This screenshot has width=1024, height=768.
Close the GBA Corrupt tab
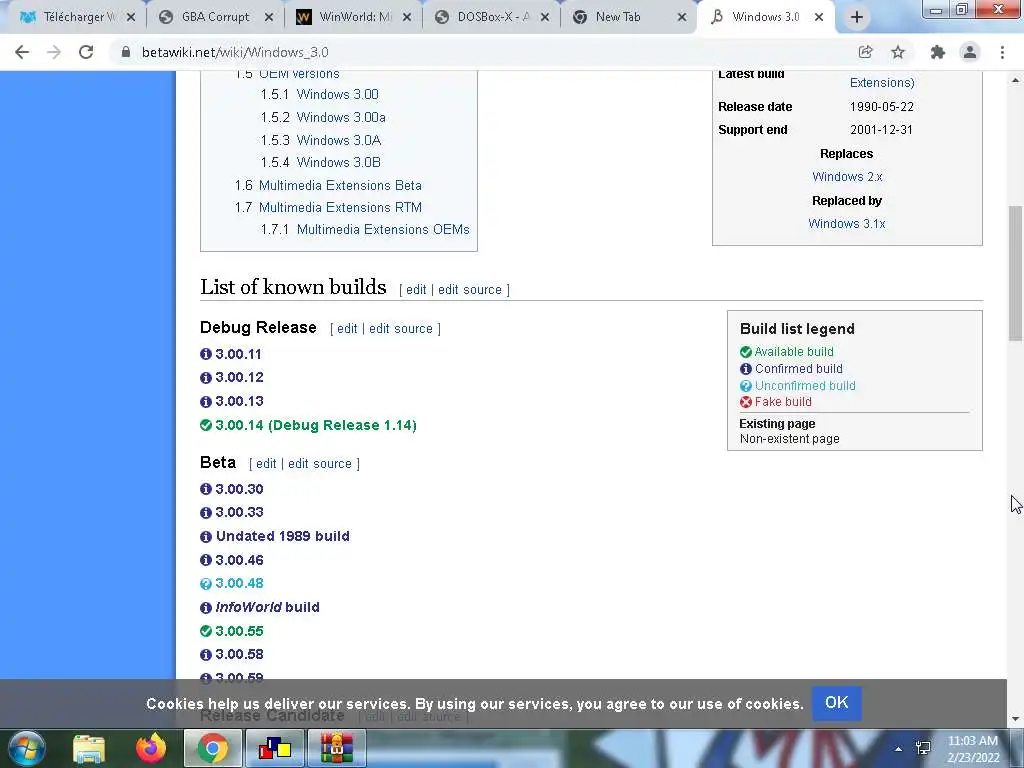point(269,18)
